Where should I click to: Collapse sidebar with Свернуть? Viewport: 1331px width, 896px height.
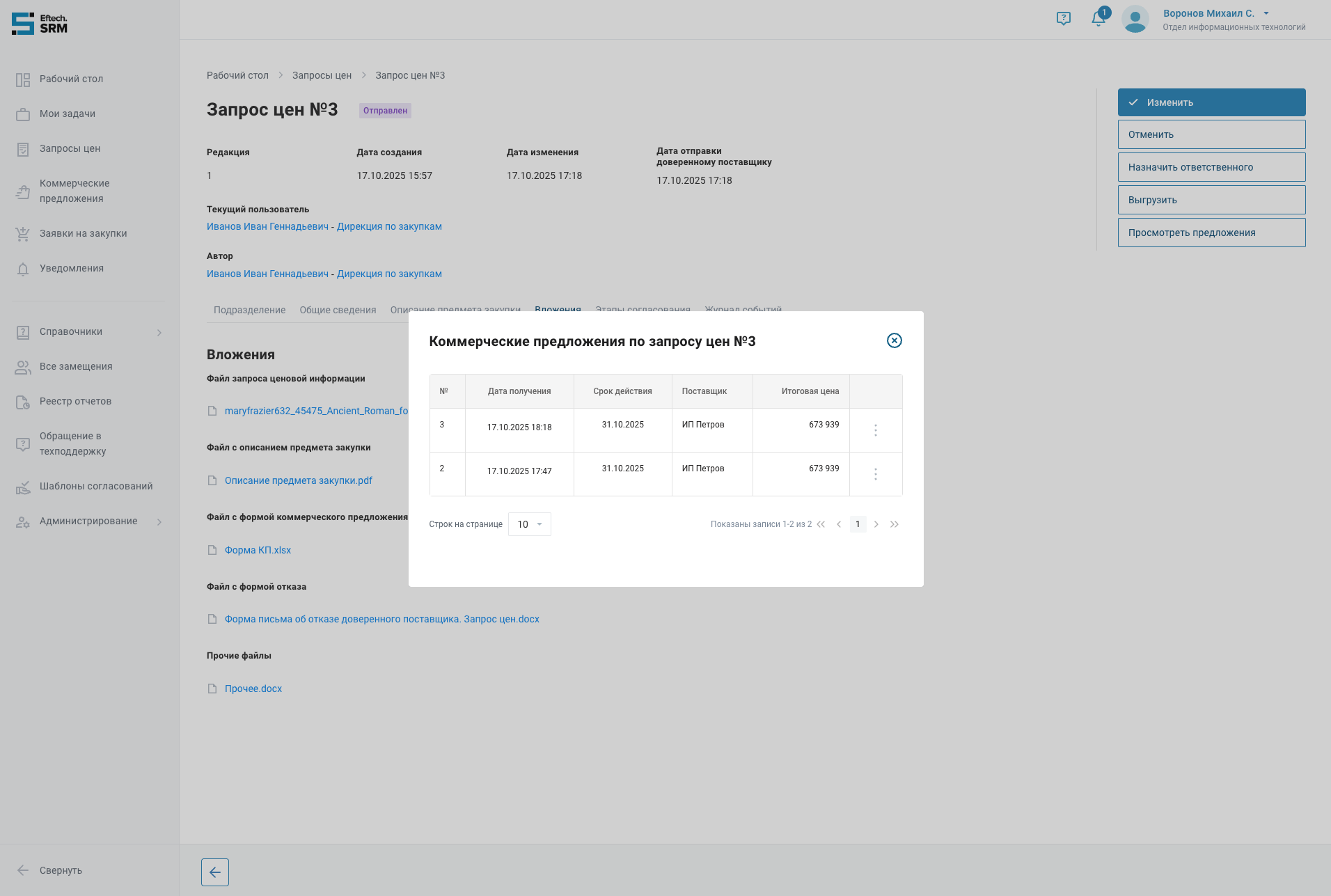pyautogui.click(x=61, y=870)
